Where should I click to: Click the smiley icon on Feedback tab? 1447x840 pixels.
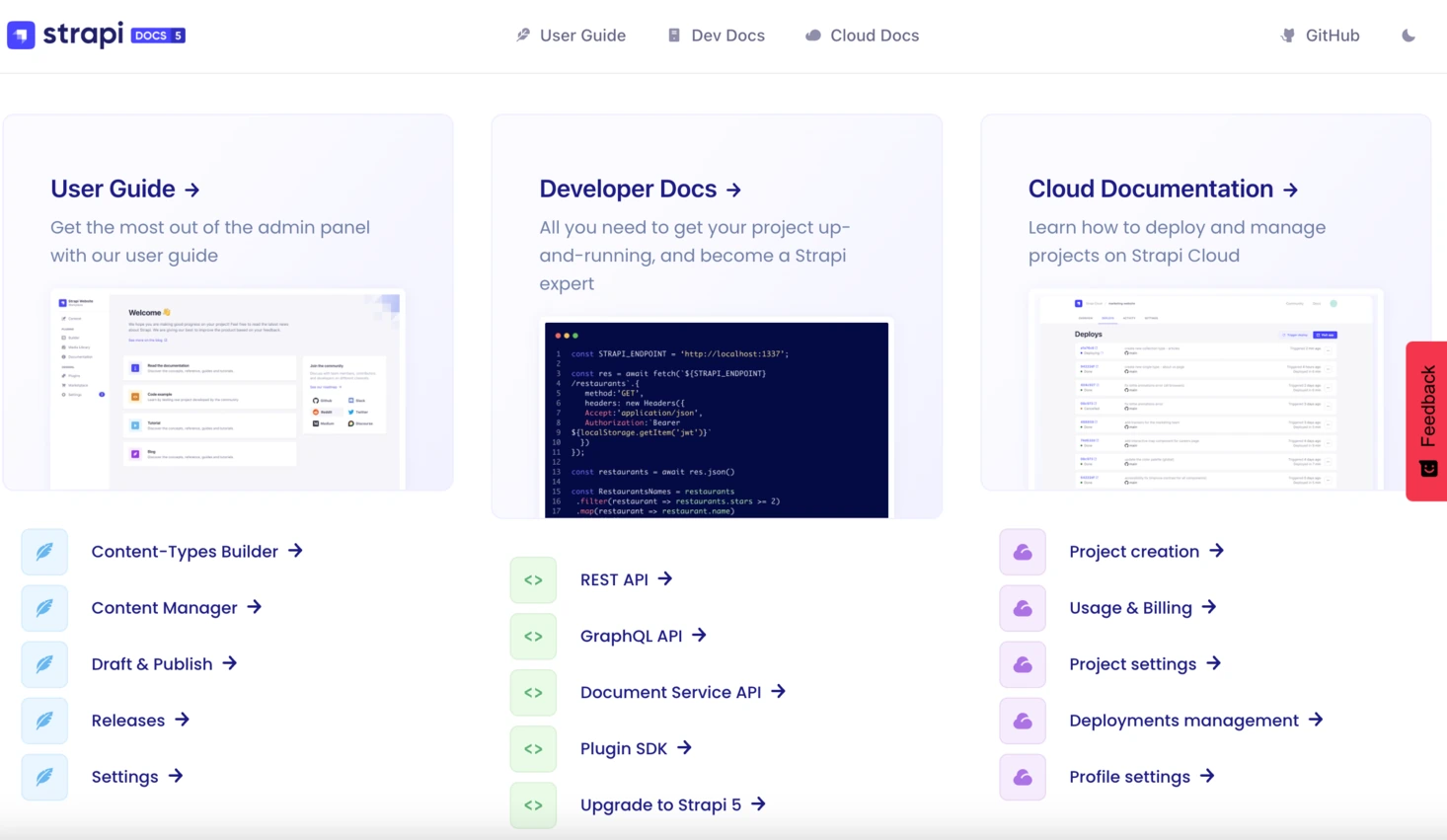[1428, 468]
